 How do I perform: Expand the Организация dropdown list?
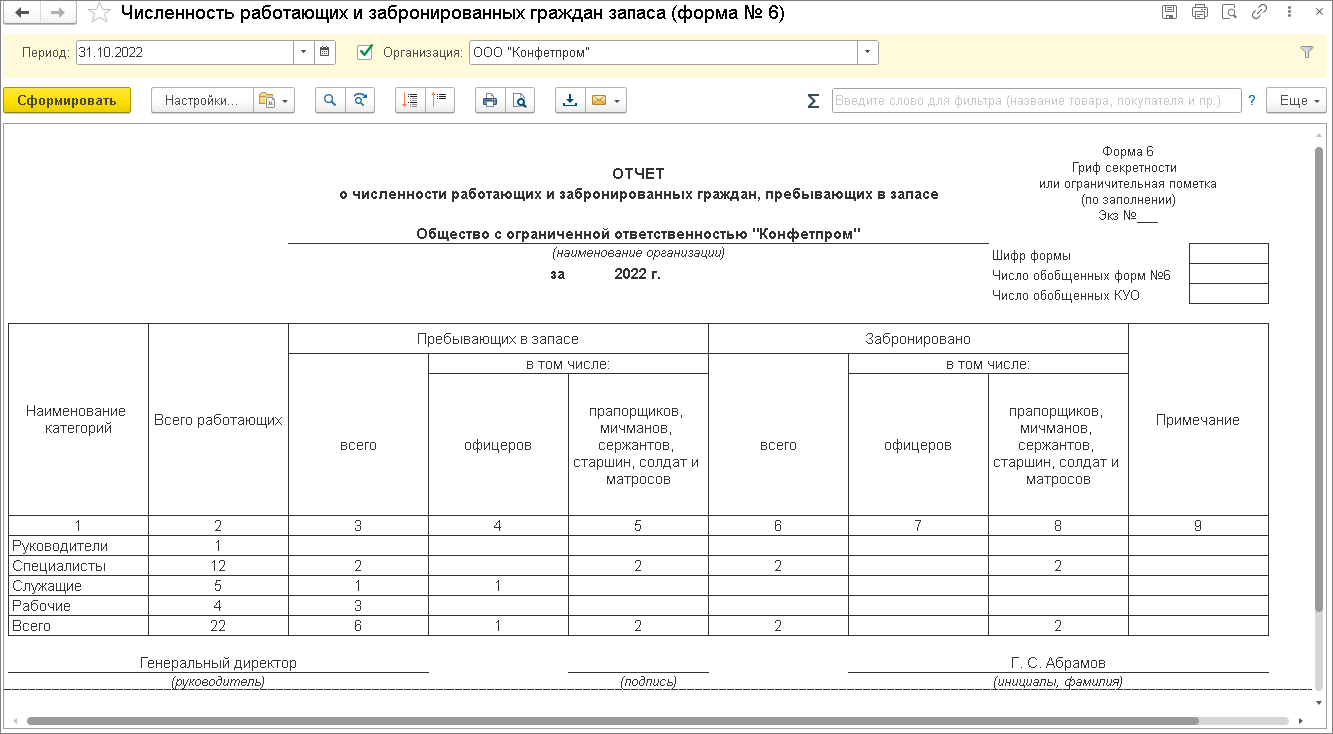point(867,52)
